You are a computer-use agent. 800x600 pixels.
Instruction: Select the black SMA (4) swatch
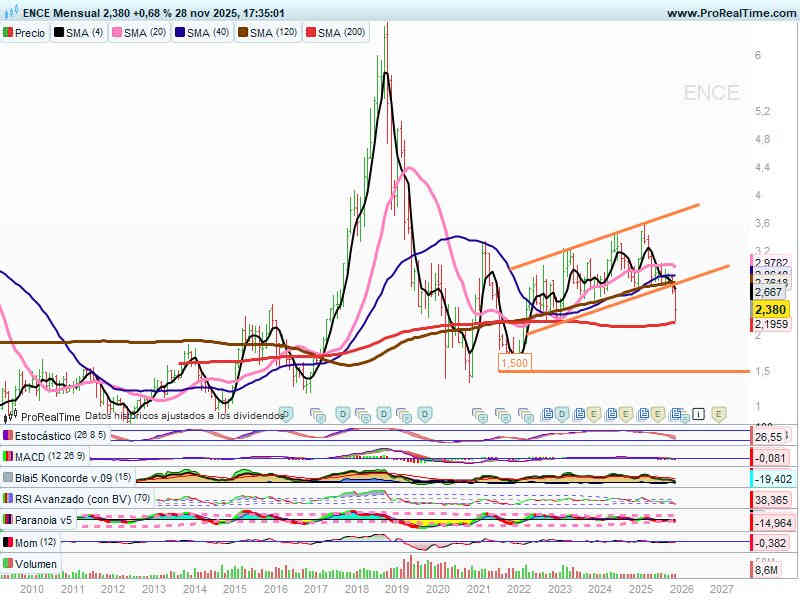click(x=60, y=33)
